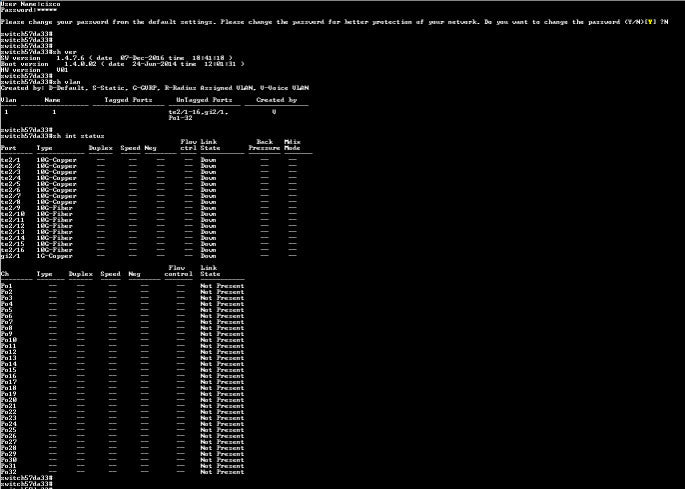The height and width of the screenshot is (489, 685).
Task: Click the gi2/1 port name in status table
Action: point(10,256)
